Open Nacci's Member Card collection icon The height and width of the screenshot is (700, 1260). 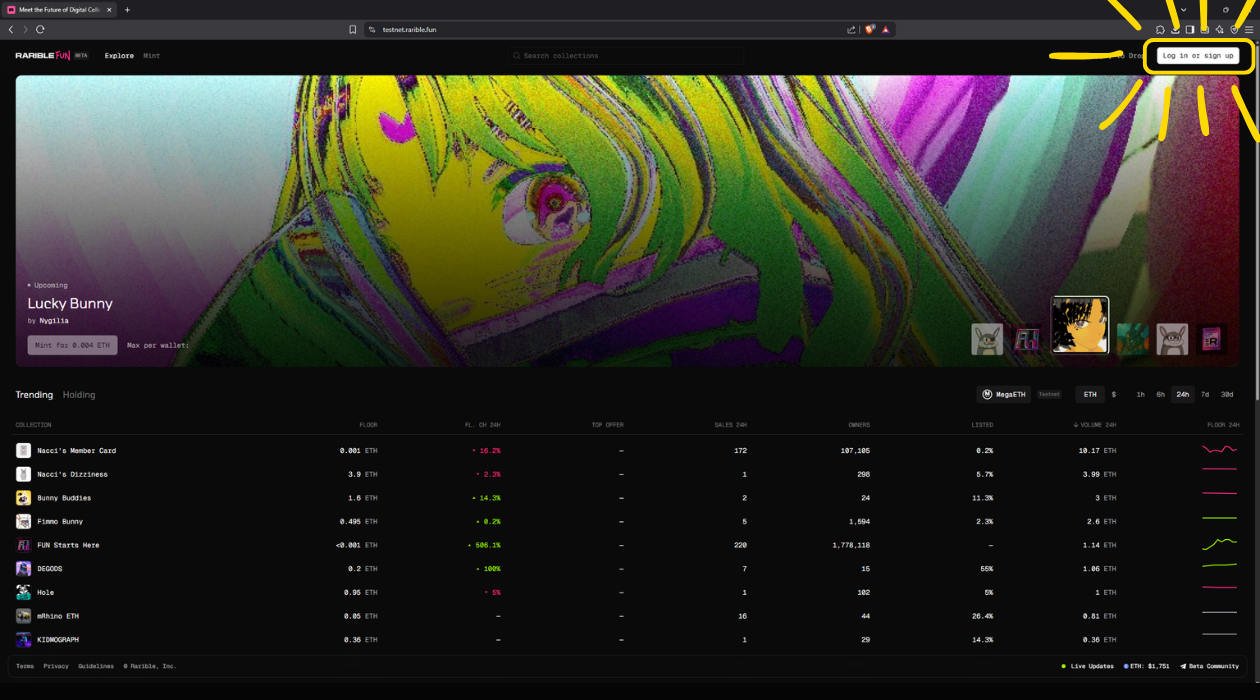[23, 451]
